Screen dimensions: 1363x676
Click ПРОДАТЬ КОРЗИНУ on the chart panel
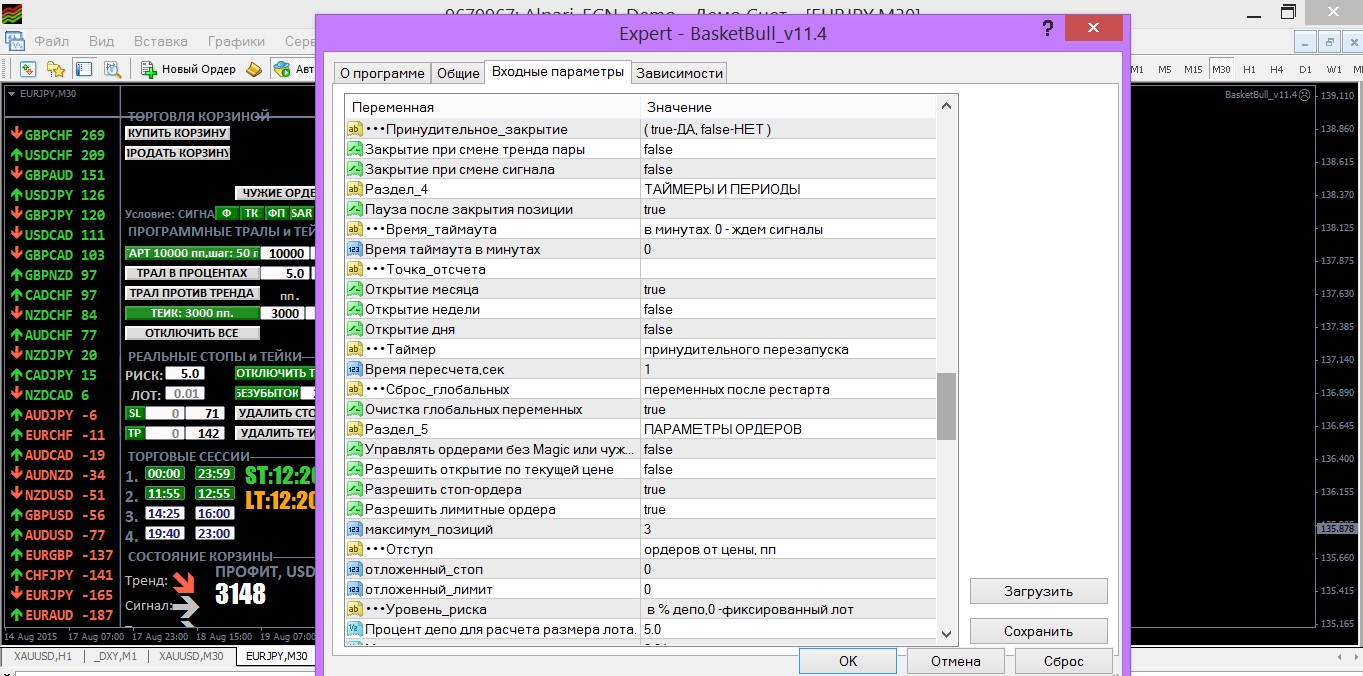pyautogui.click(x=178, y=153)
